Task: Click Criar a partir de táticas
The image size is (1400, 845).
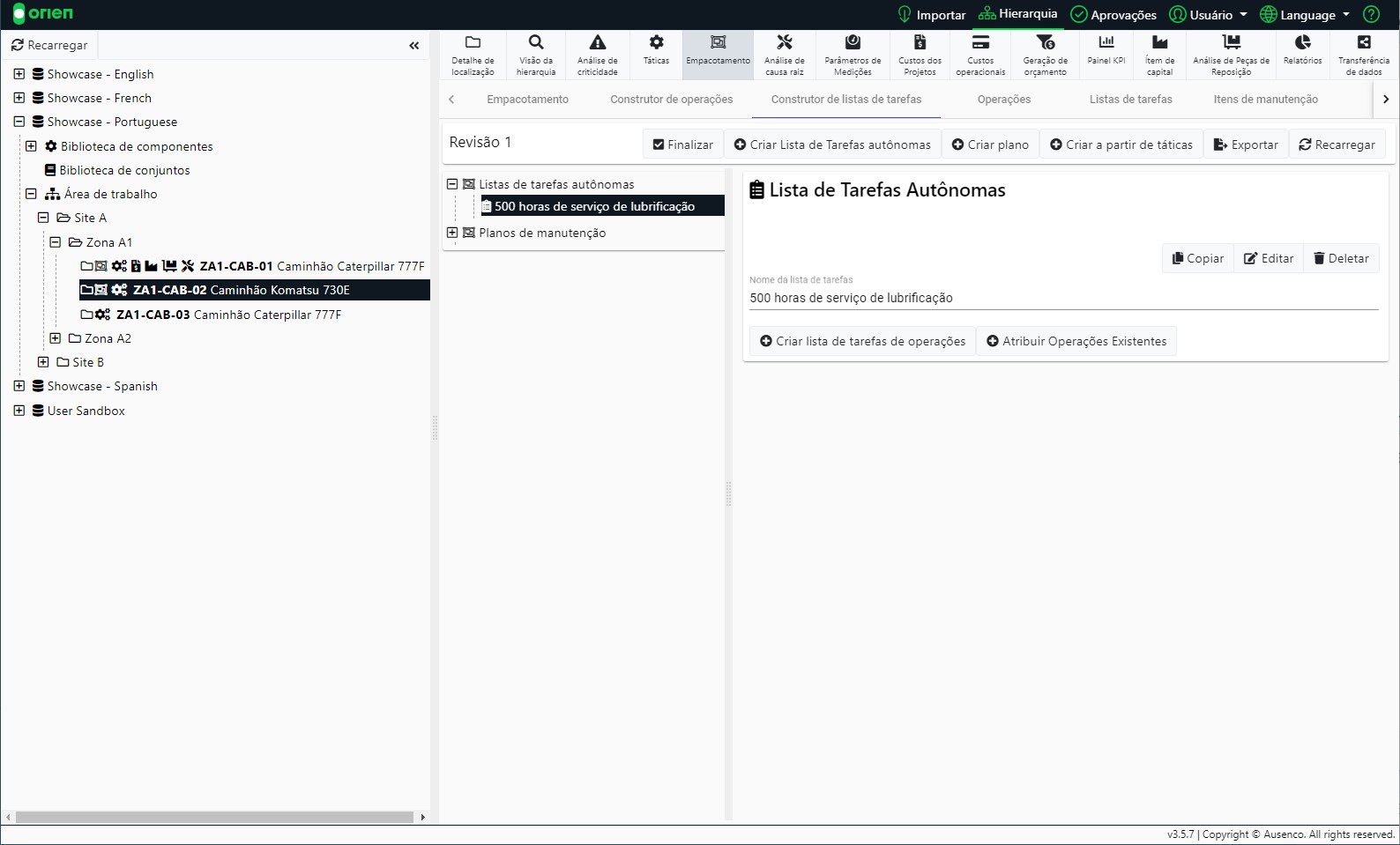Action: pyautogui.click(x=1121, y=145)
